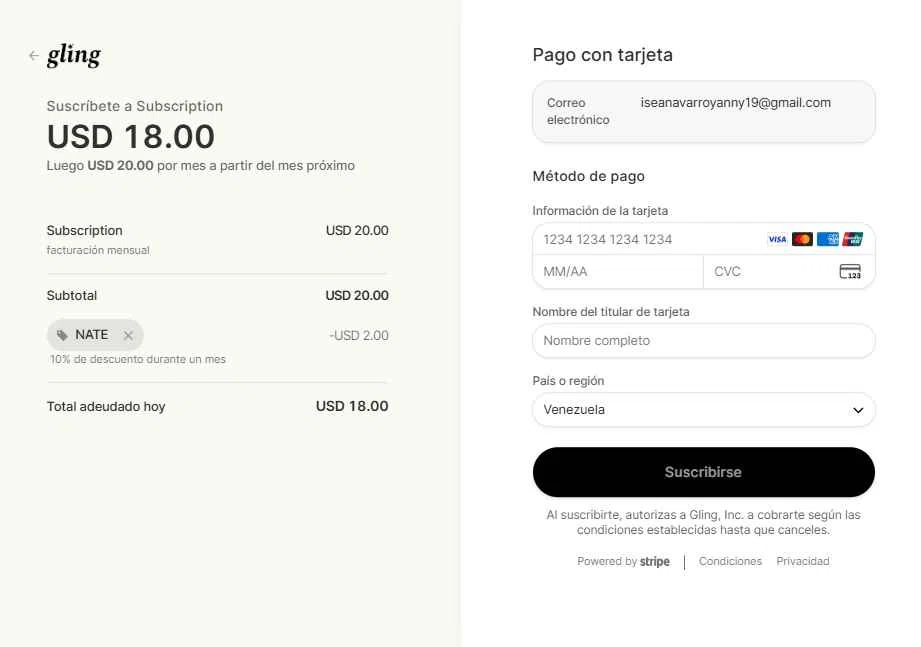Click the Suscribirse button
This screenshot has height=647, width=921.
(704, 472)
